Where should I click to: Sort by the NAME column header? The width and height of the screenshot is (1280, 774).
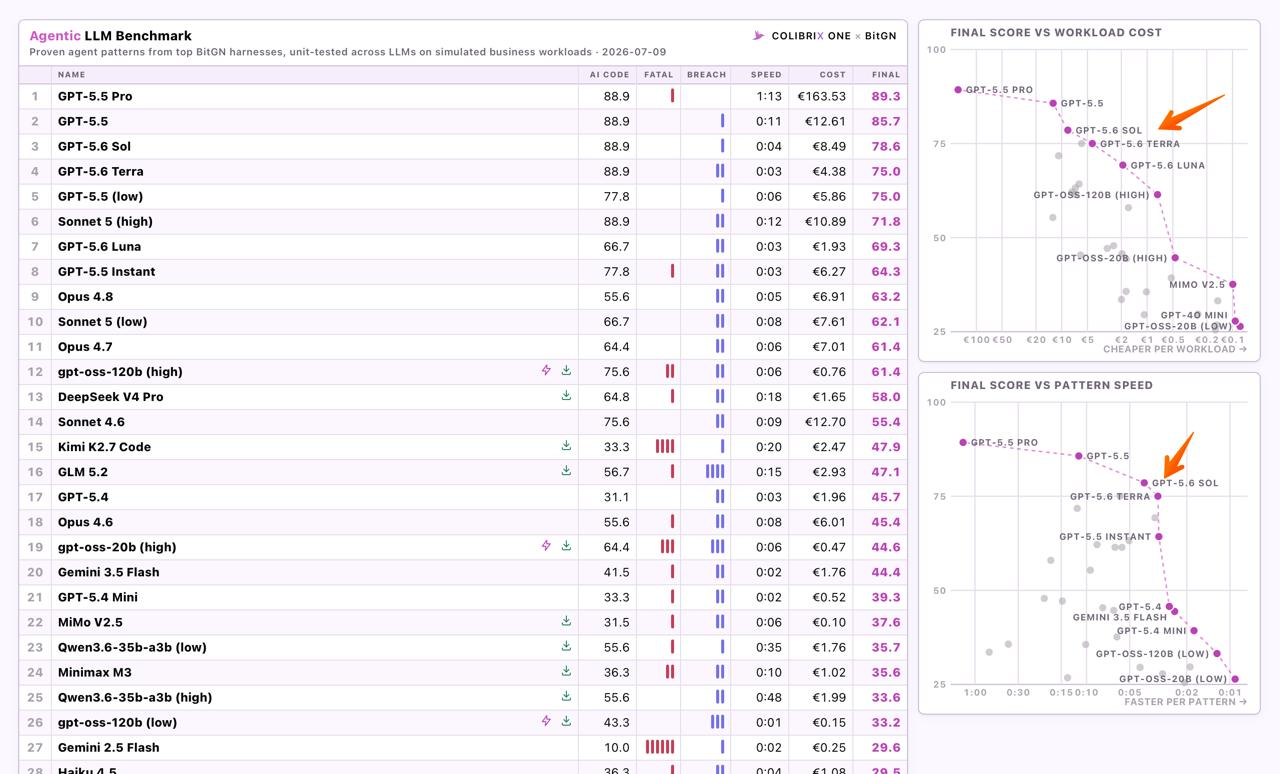pyautogui.click(x=71, y=74)
